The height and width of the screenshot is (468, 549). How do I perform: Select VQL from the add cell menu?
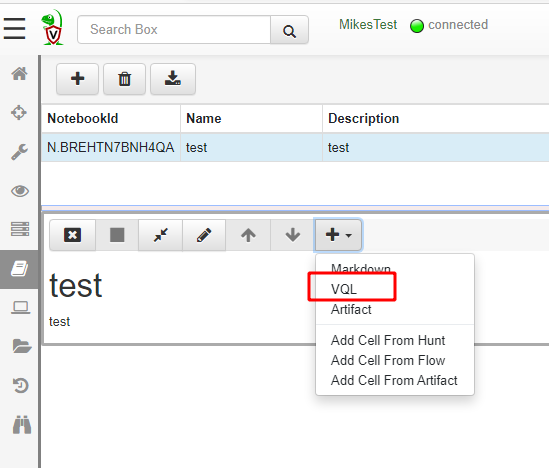click(x=344, y=289)
